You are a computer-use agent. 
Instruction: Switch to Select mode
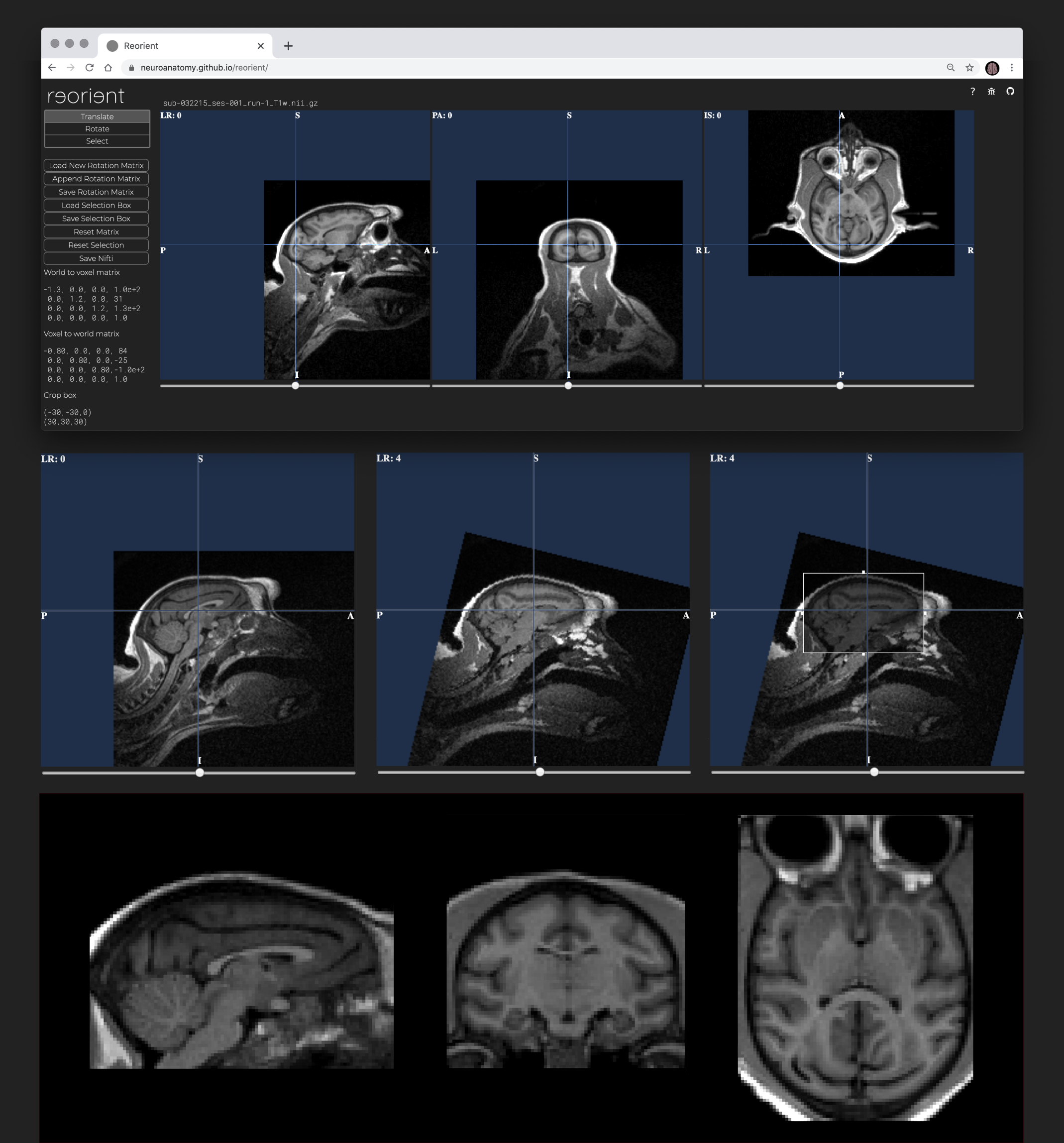(97, 141)
